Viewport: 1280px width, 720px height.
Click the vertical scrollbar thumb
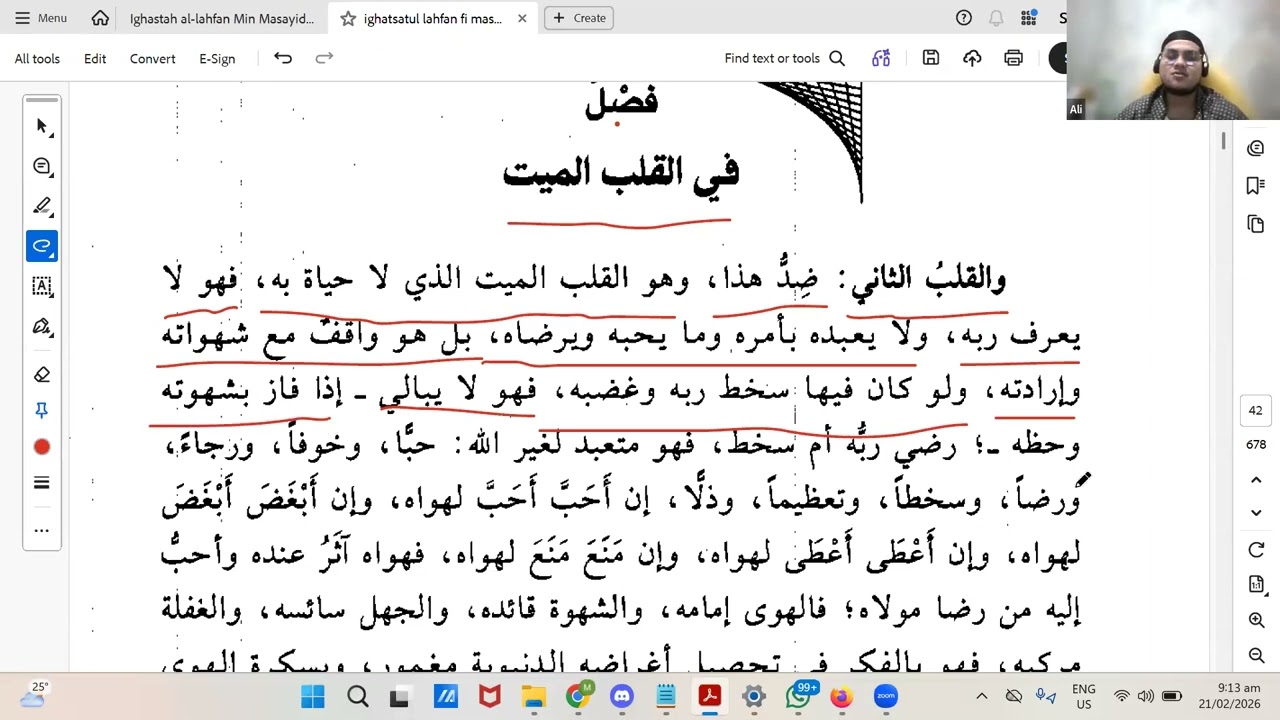[1223, 141]
